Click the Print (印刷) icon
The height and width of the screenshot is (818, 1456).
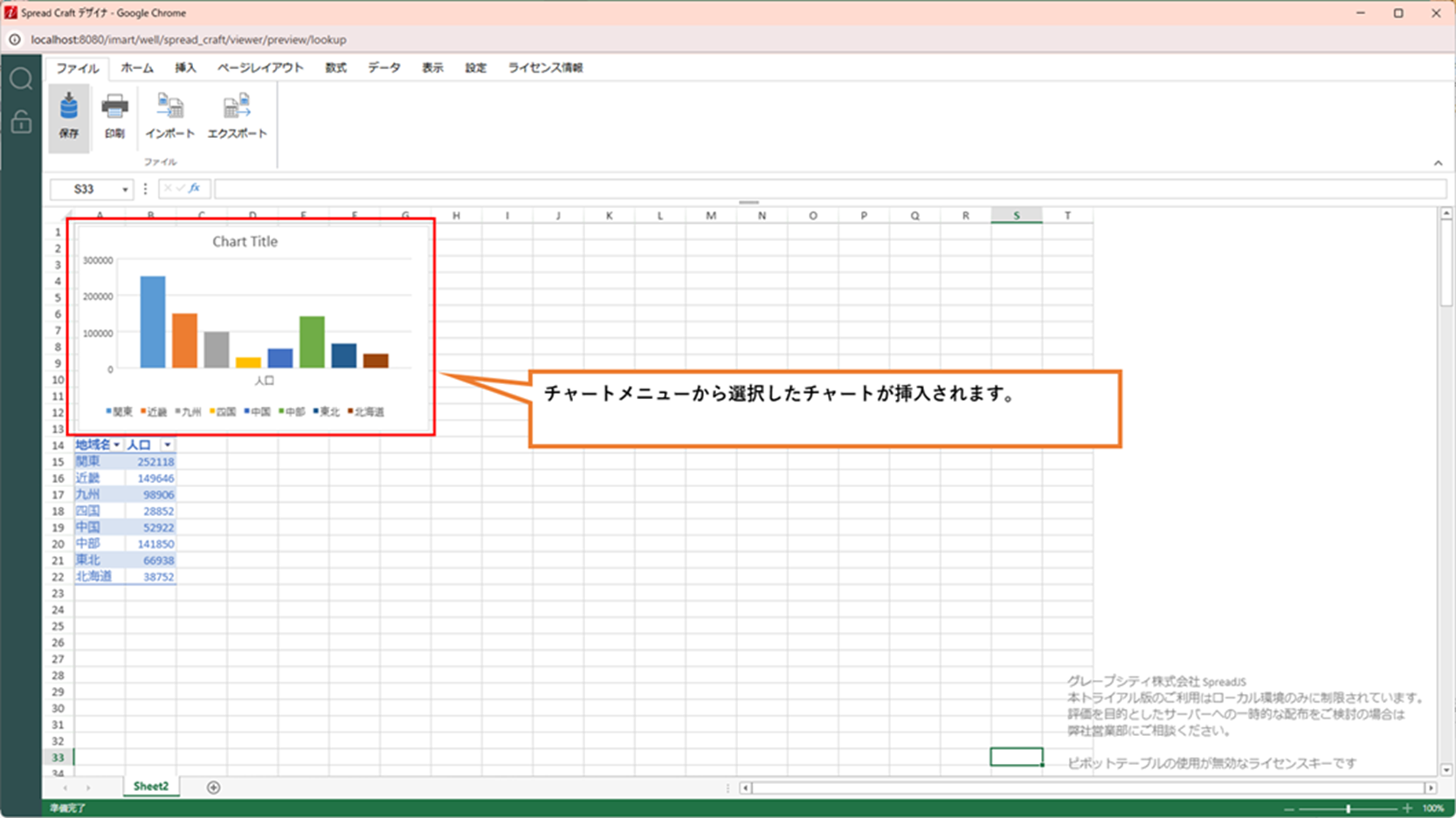[114, 115]
